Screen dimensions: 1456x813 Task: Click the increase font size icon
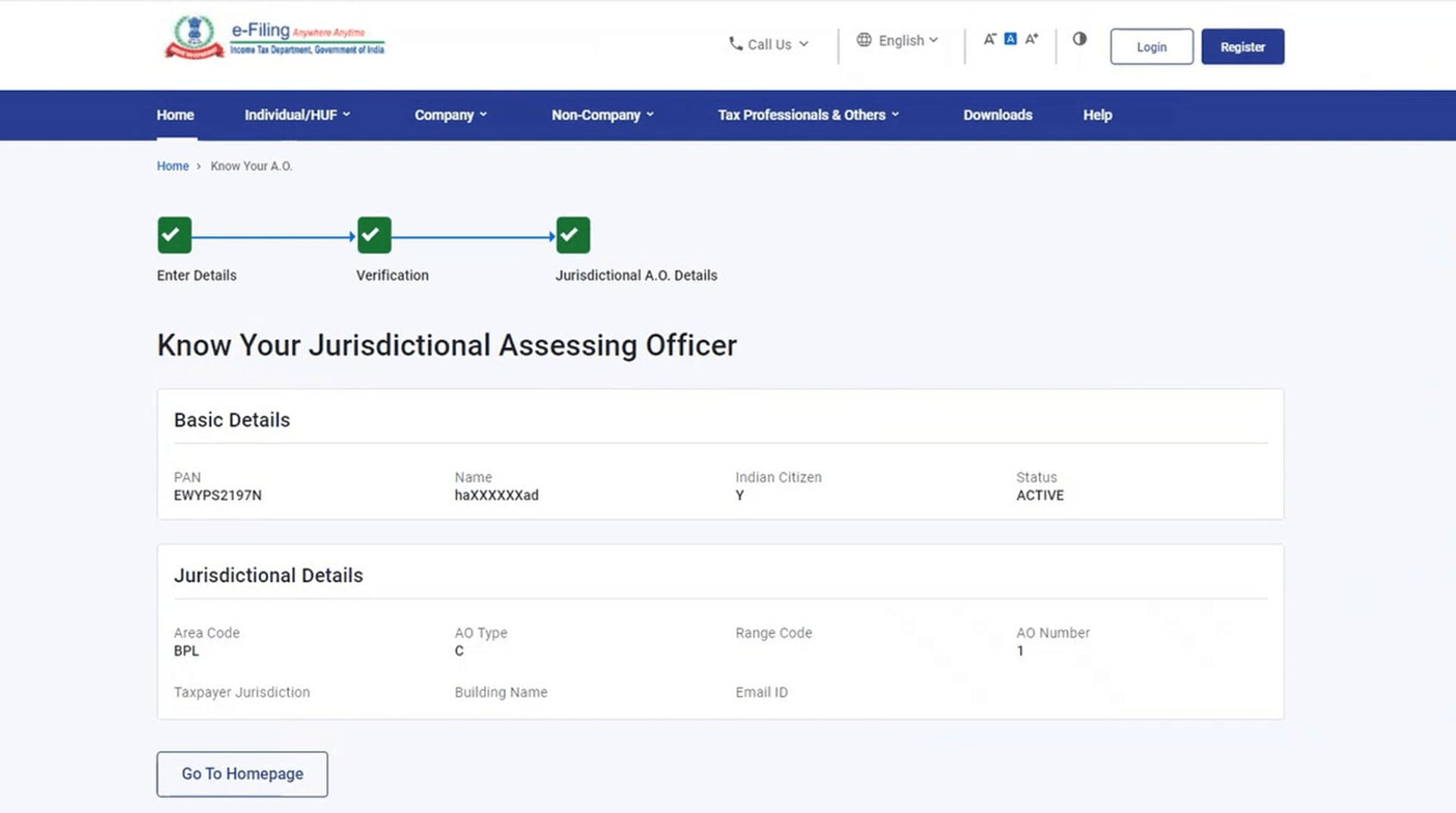[1031, 39]
